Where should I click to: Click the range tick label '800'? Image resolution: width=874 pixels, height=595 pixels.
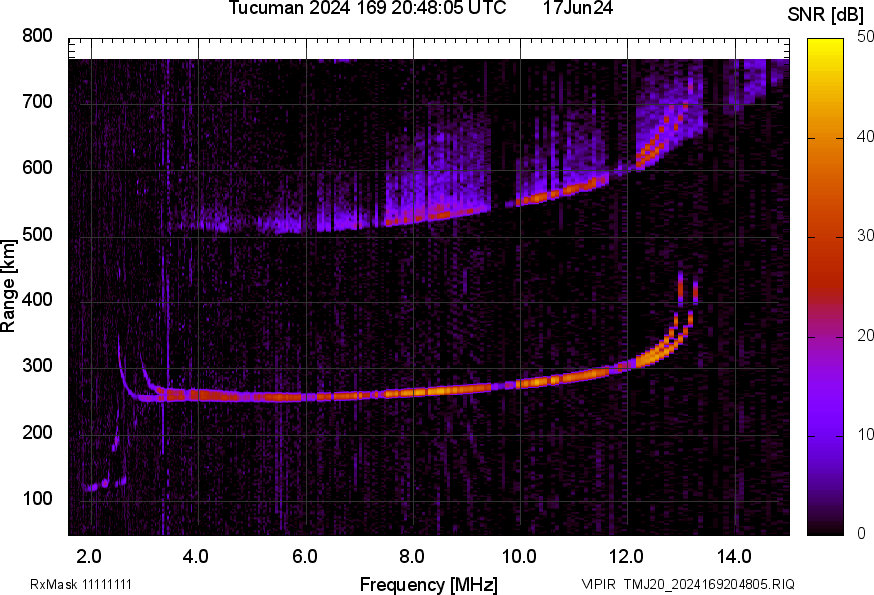(37, 36)
